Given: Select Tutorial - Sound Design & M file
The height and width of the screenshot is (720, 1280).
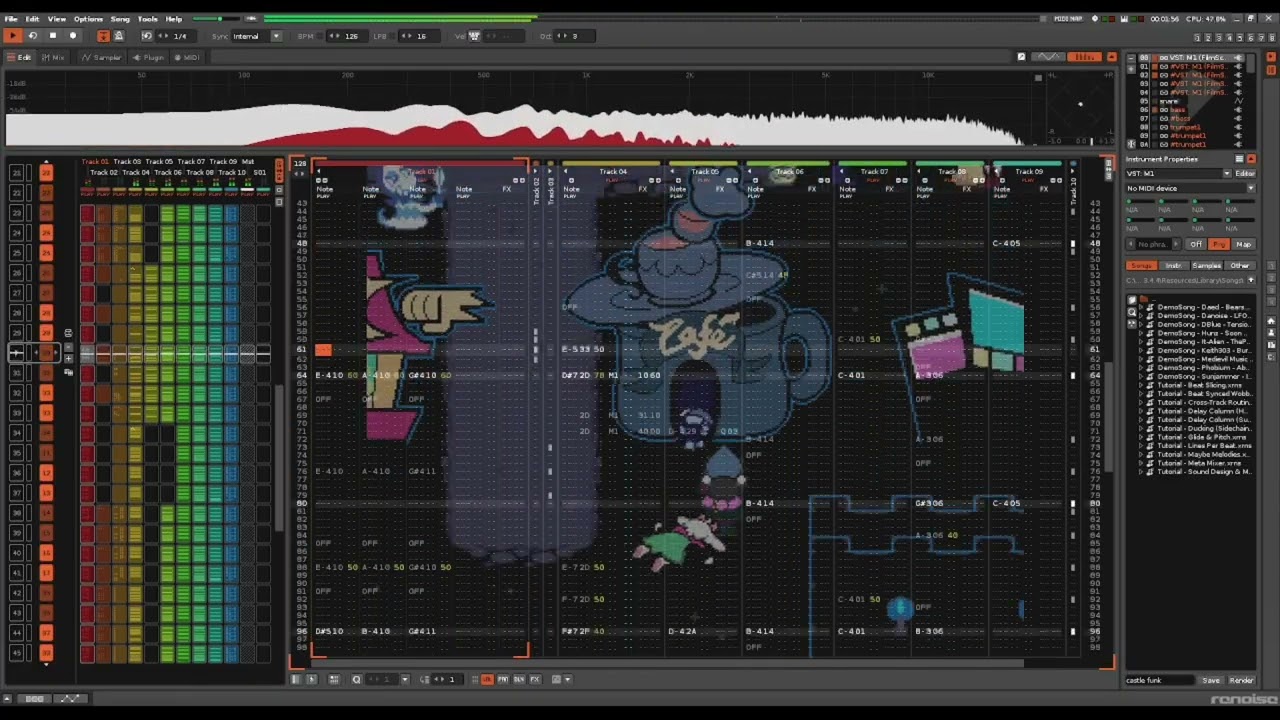Looking at the screenshot, I should point(1204,472).
